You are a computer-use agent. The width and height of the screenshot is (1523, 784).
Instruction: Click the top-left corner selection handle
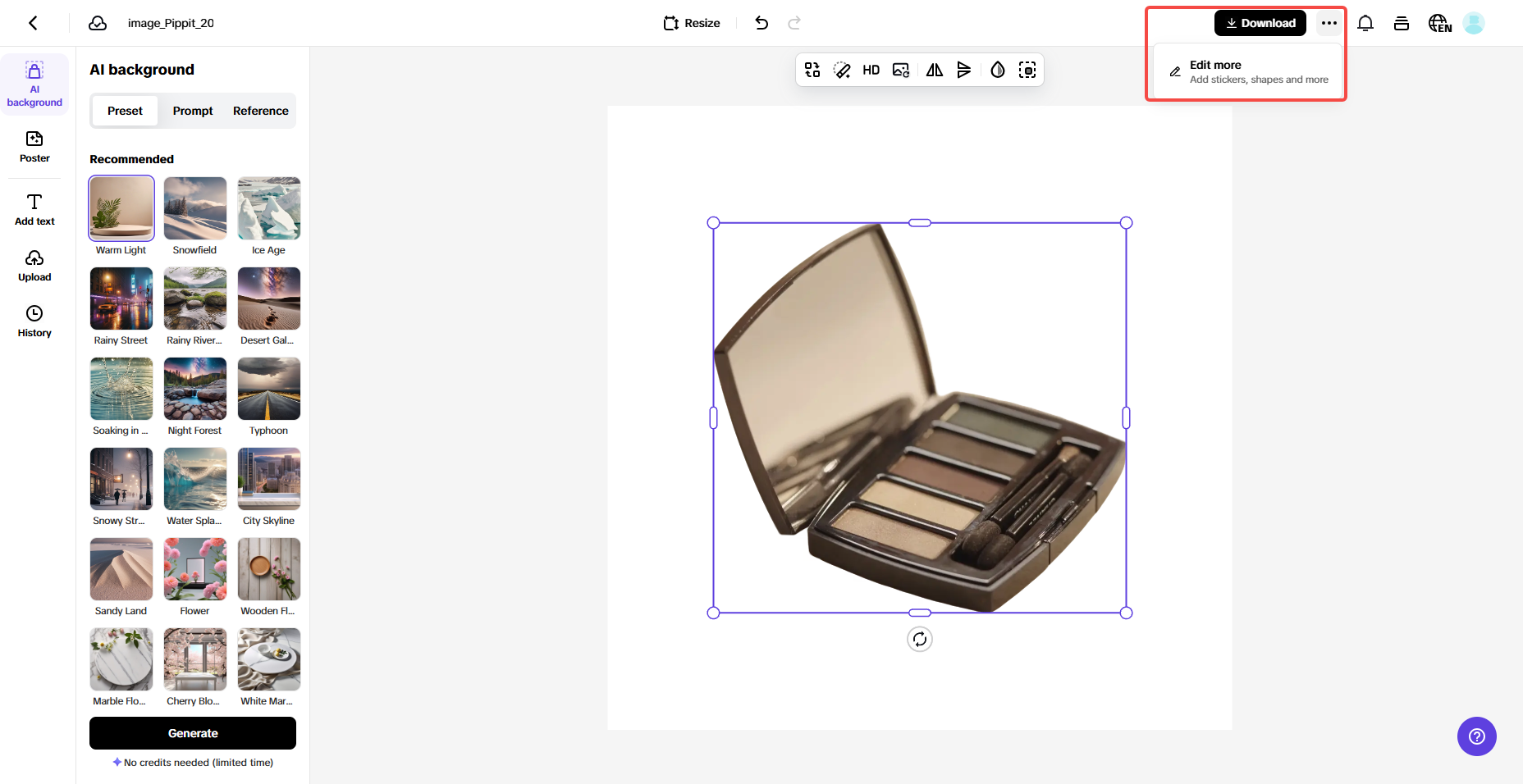[713, 222]
